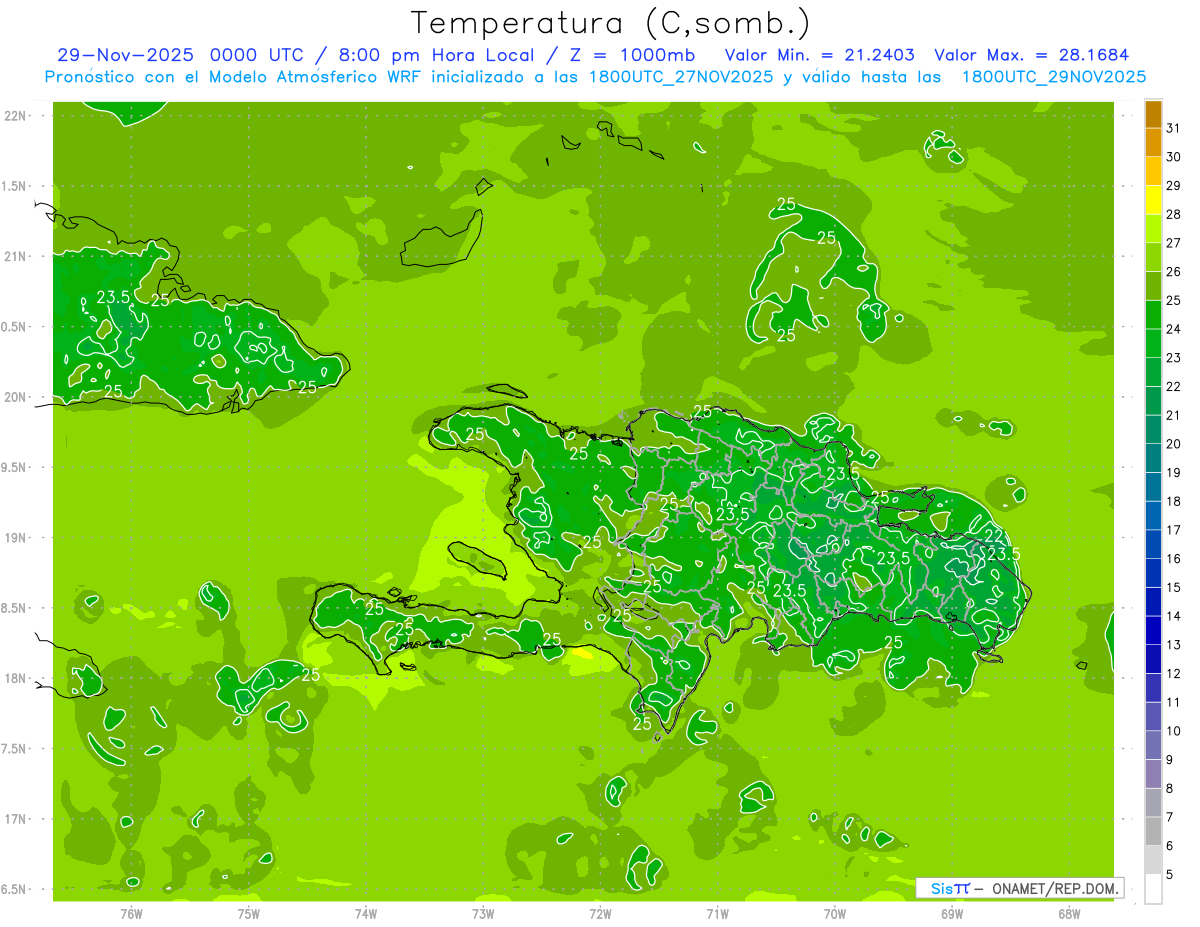Click the '31' label on the color scale
The width and height of the screenshot is (1200, 927).
click(x=1174, y=128)
